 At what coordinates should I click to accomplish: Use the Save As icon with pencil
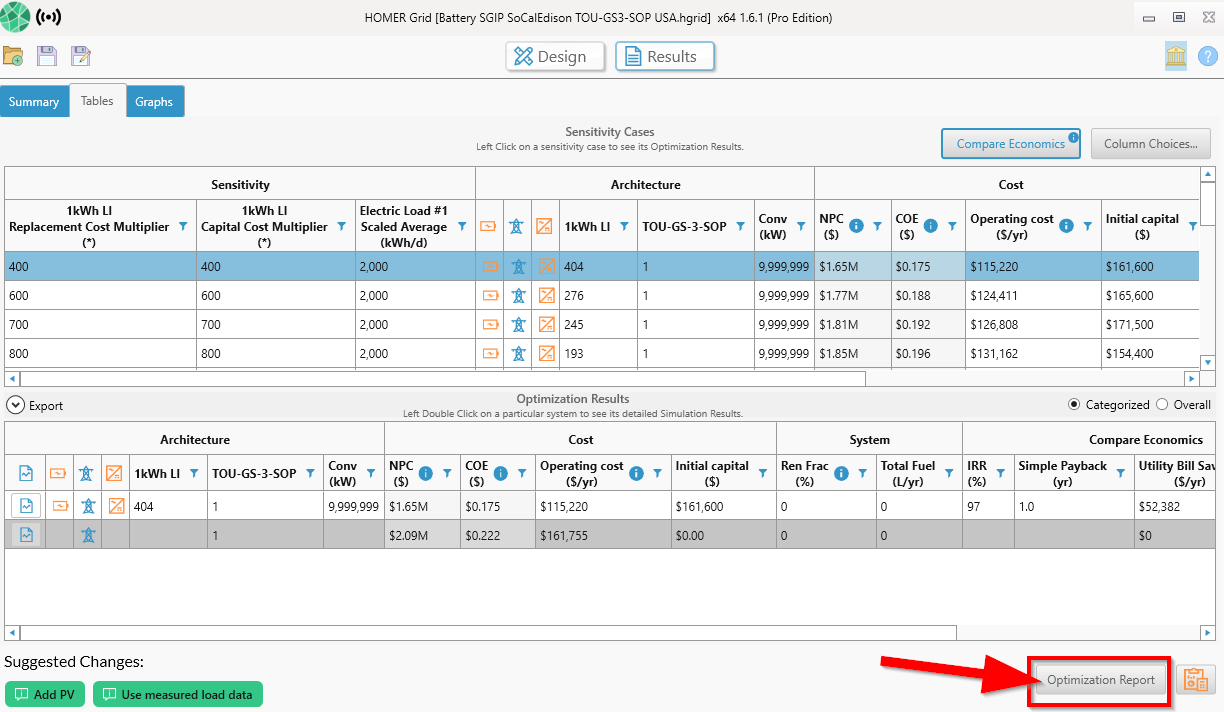[80, 55]
